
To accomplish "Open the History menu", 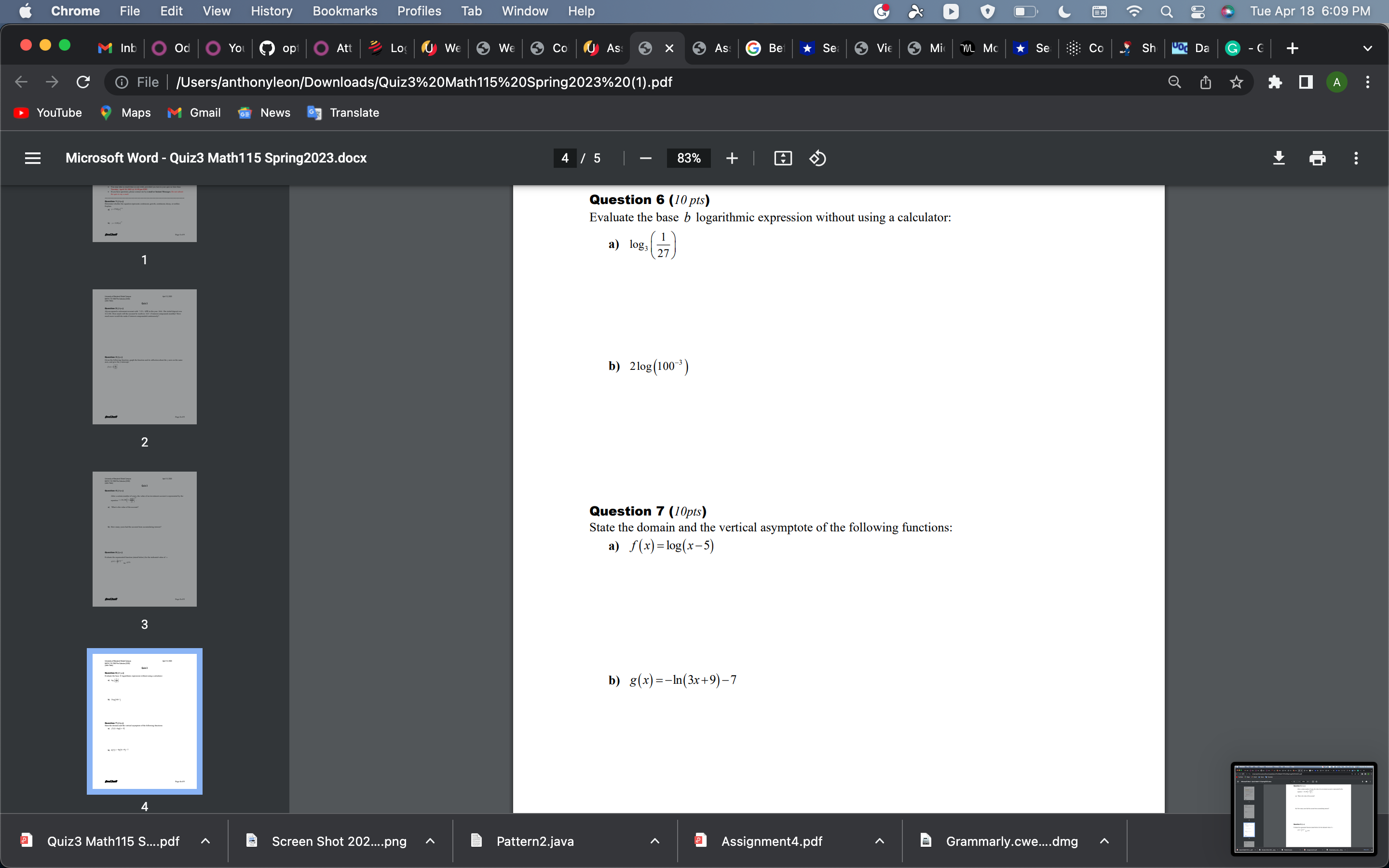I will click(271, 11).
